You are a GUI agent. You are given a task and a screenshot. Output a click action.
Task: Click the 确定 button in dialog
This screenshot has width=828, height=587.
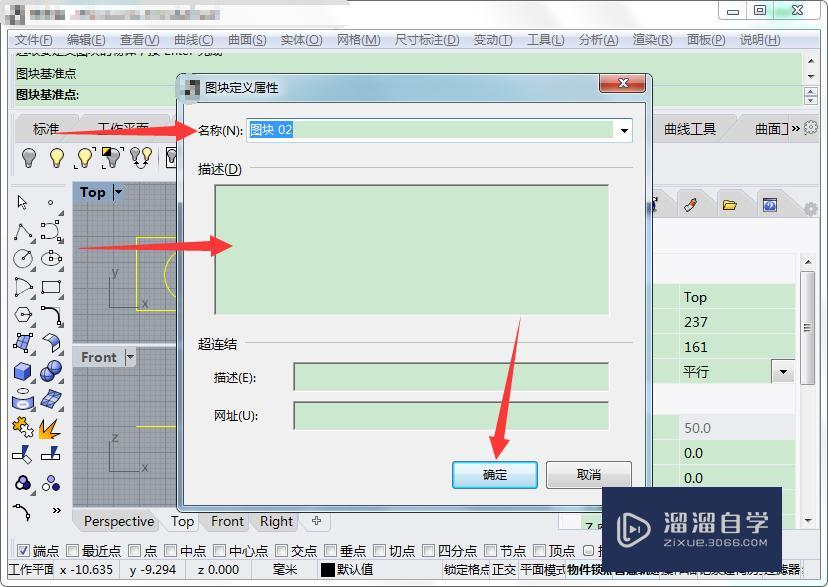click(x=495, y=475)
